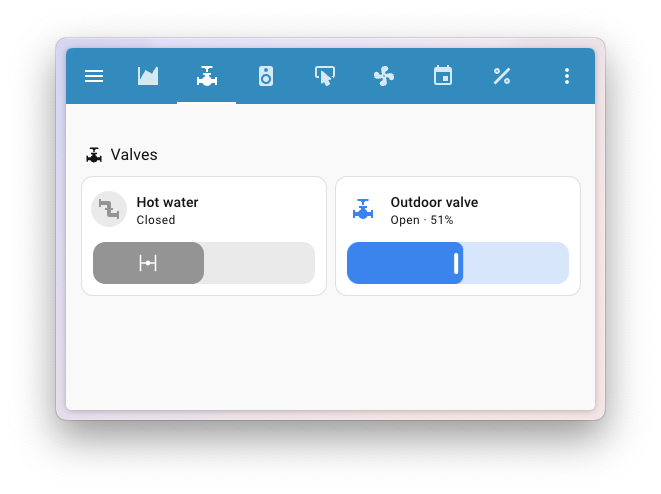Click the valve icon beside Valves heading
Viewport: 661px width, 494px height.
pyautogui.click(x=94, y=155)
